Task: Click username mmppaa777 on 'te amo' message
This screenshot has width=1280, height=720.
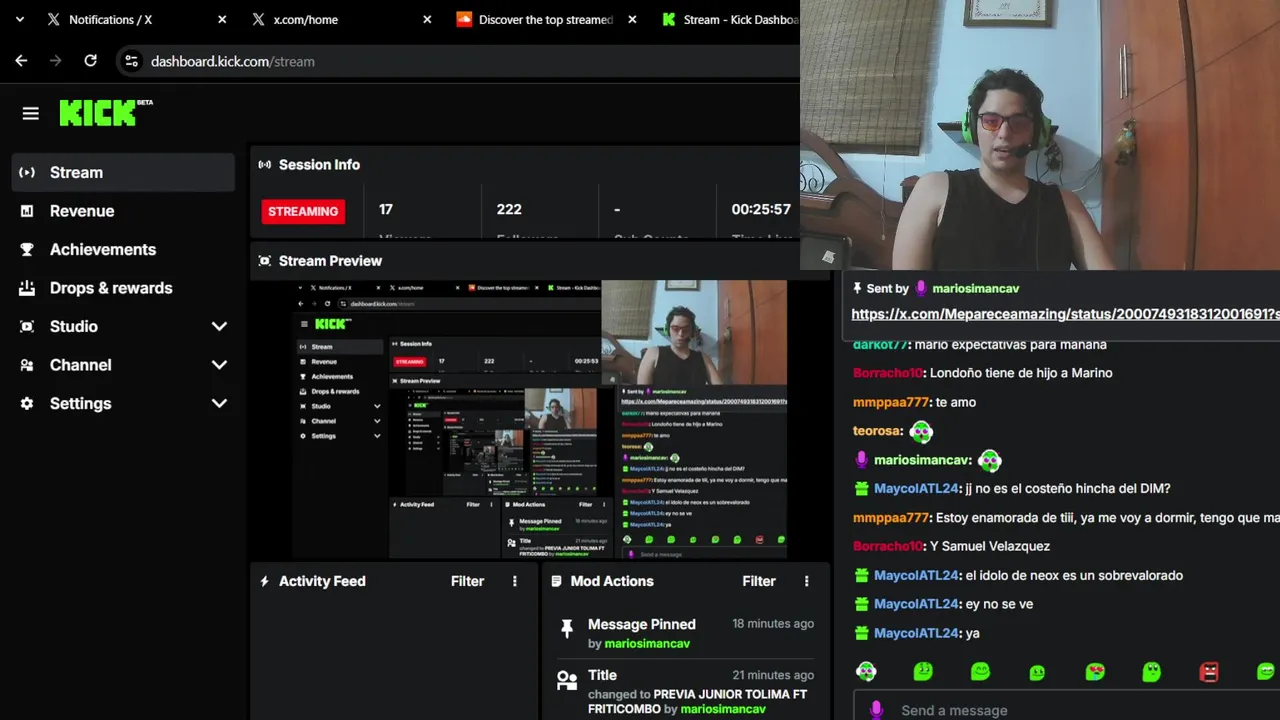Action: coord(891,402)
